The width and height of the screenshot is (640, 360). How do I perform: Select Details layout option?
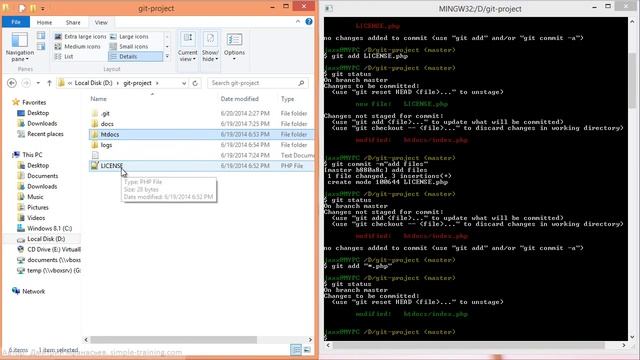135,56
